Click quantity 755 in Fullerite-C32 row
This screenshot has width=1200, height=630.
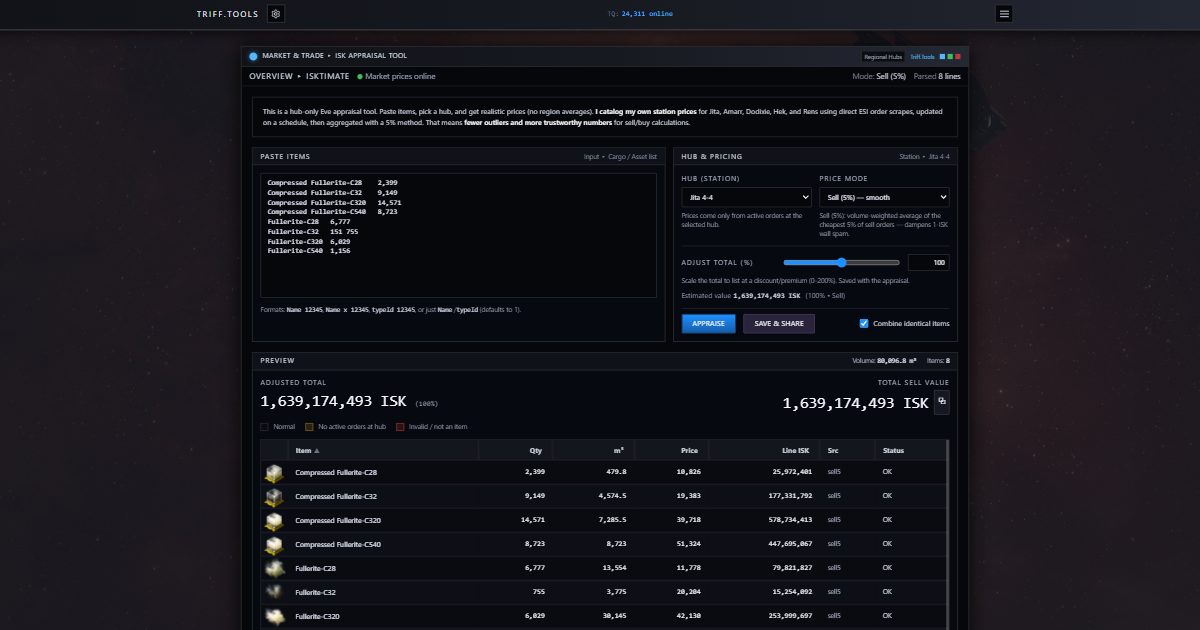coord(537,592)
